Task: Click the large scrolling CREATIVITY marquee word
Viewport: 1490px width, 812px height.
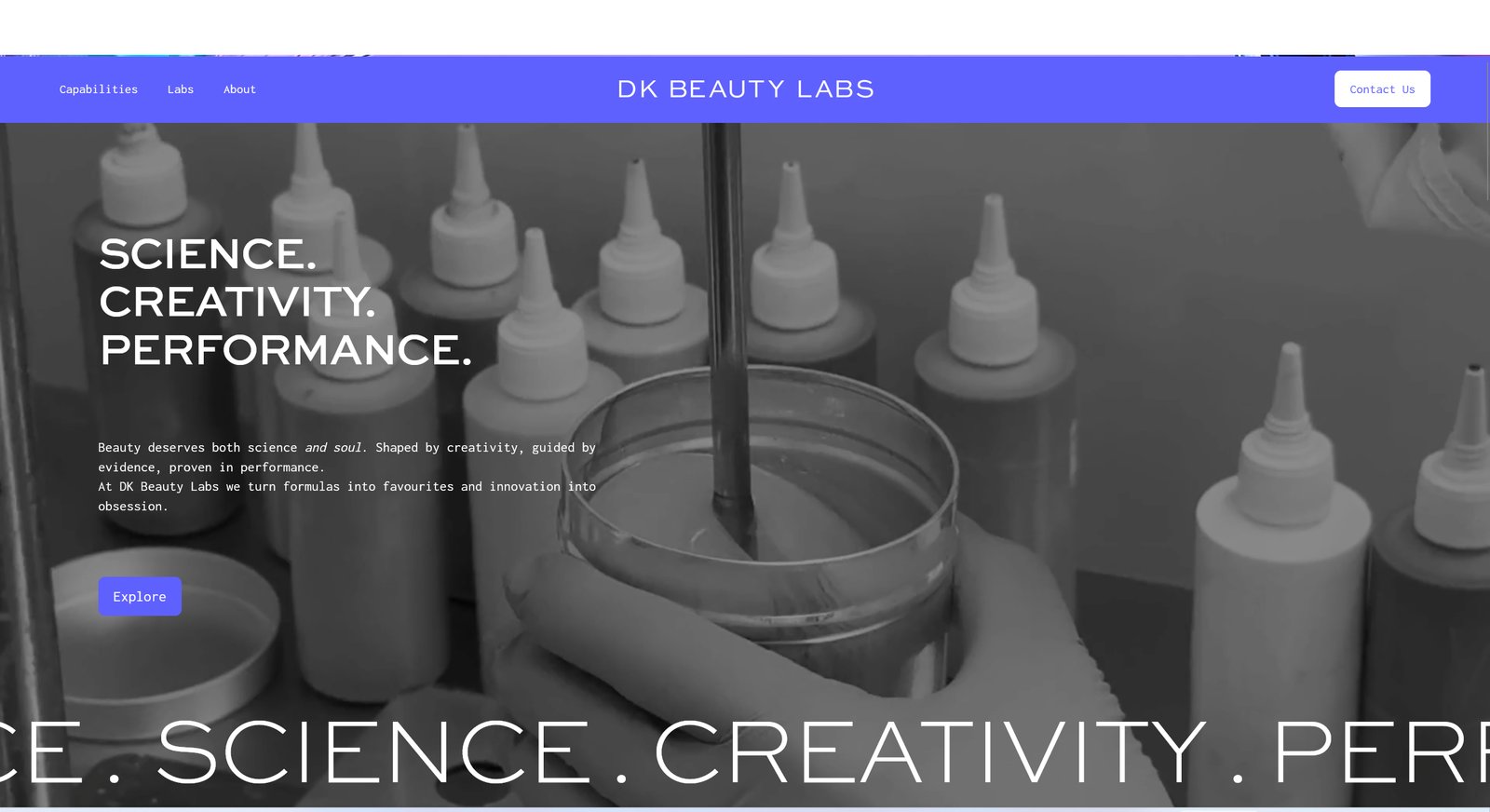Action: [931, 751]
